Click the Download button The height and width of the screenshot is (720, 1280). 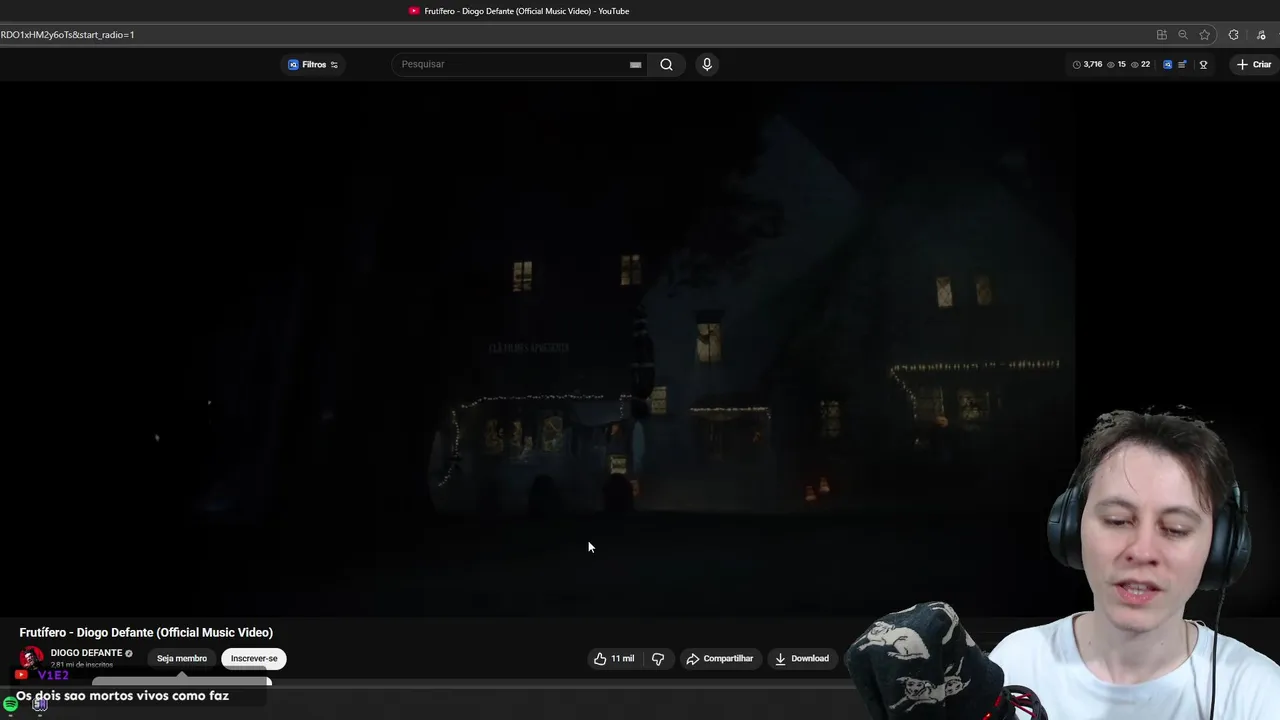coord(802,658)
